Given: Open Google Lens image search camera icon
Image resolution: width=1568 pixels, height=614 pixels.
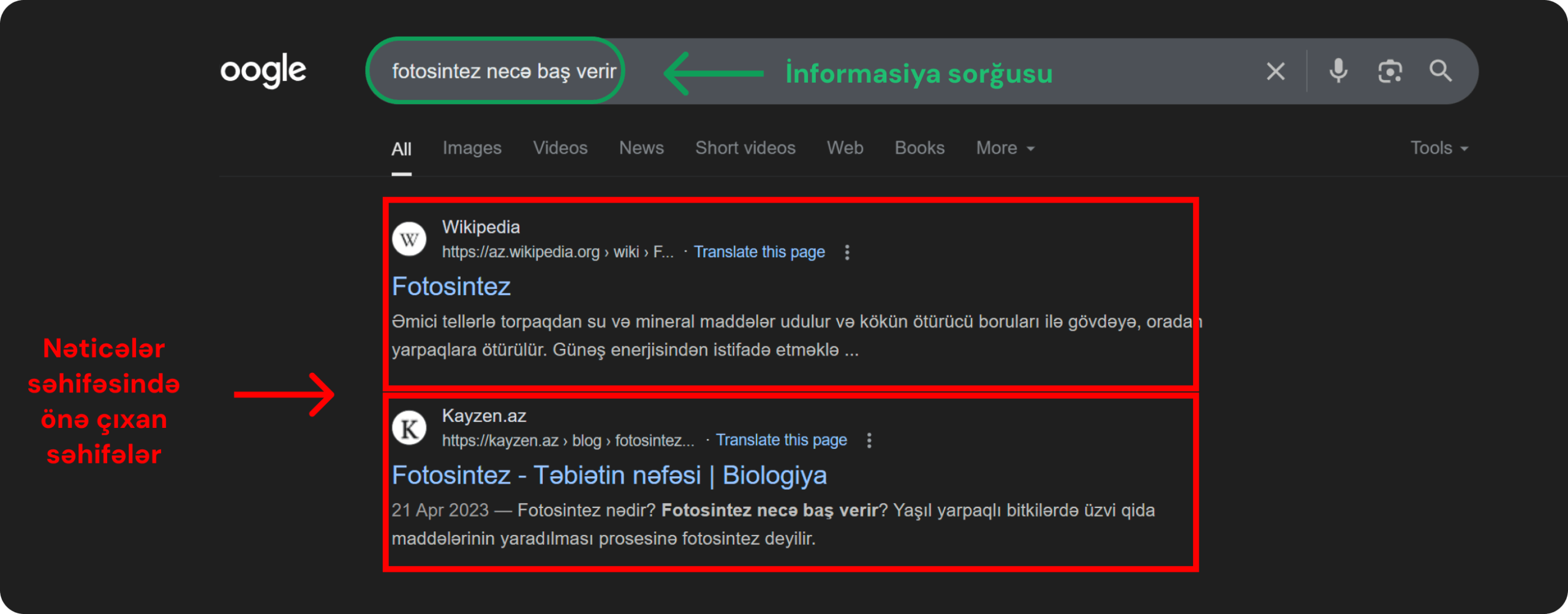Looking at the screenshot, I should tap(1390, 72).
